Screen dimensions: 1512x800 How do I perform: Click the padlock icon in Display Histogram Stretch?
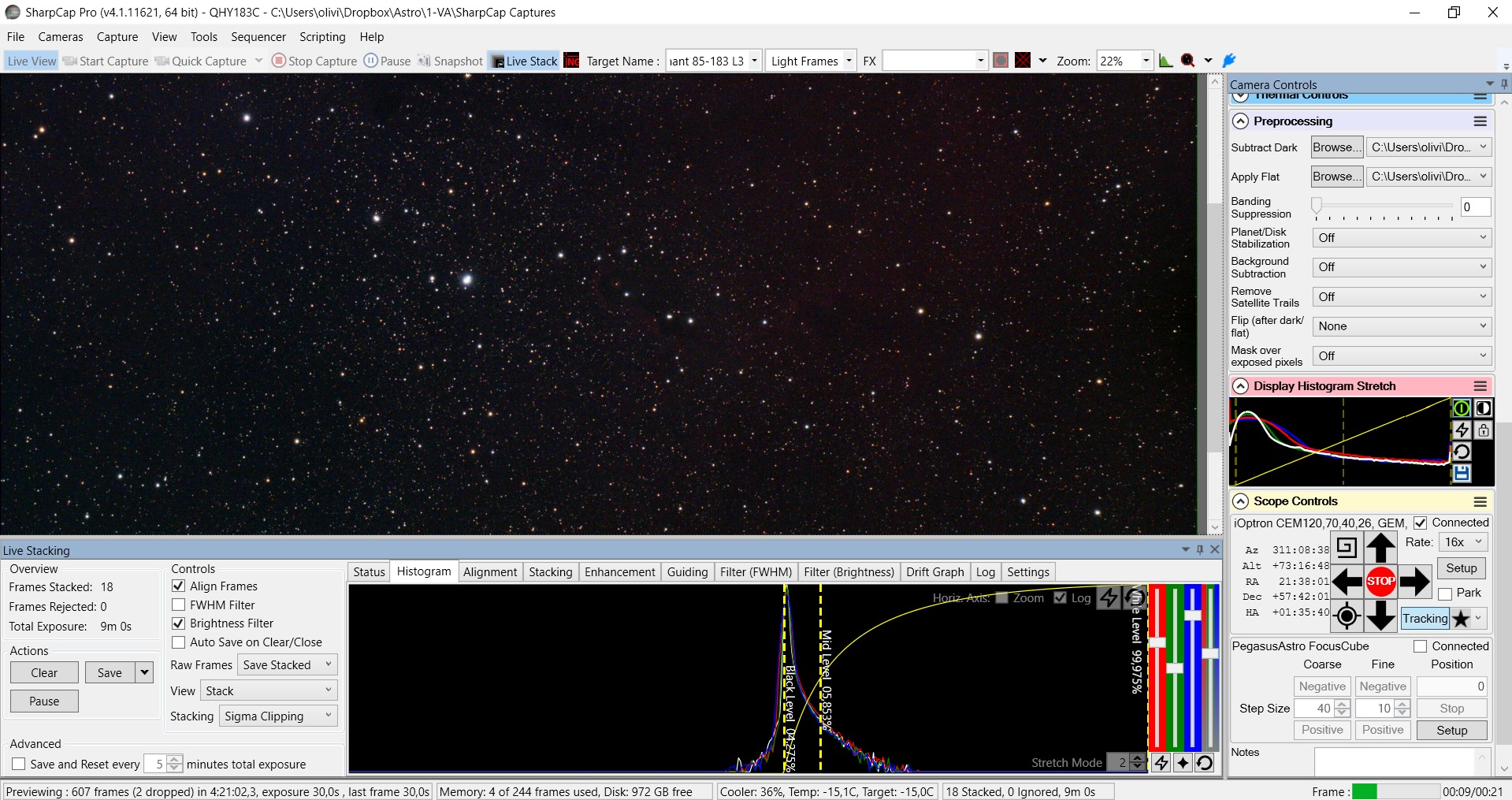(1484, 430)
